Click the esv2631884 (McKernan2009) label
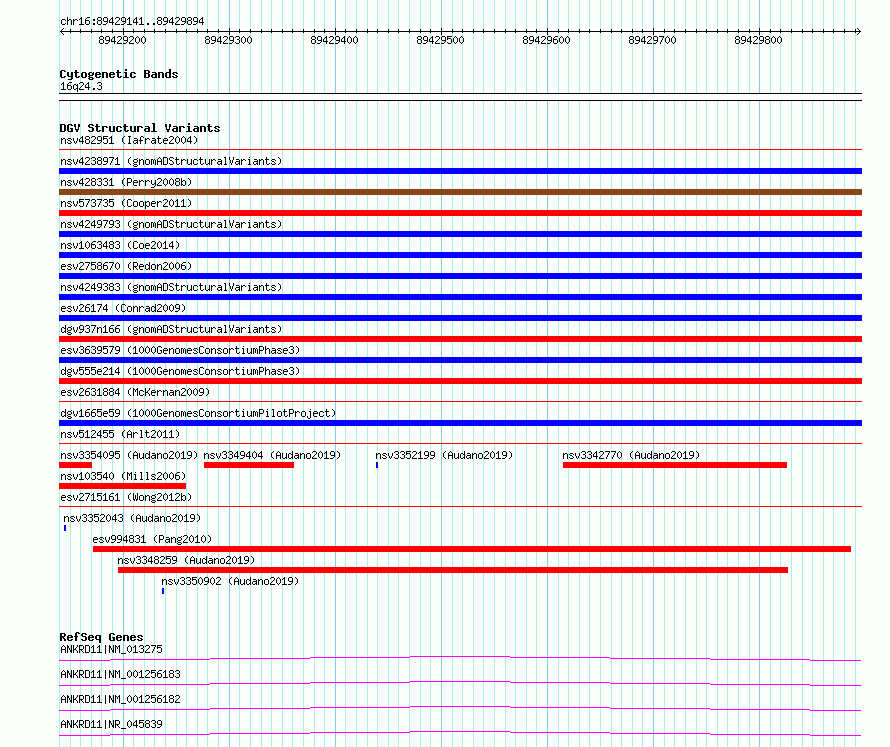The image size is (890, 747). point(135,392)
